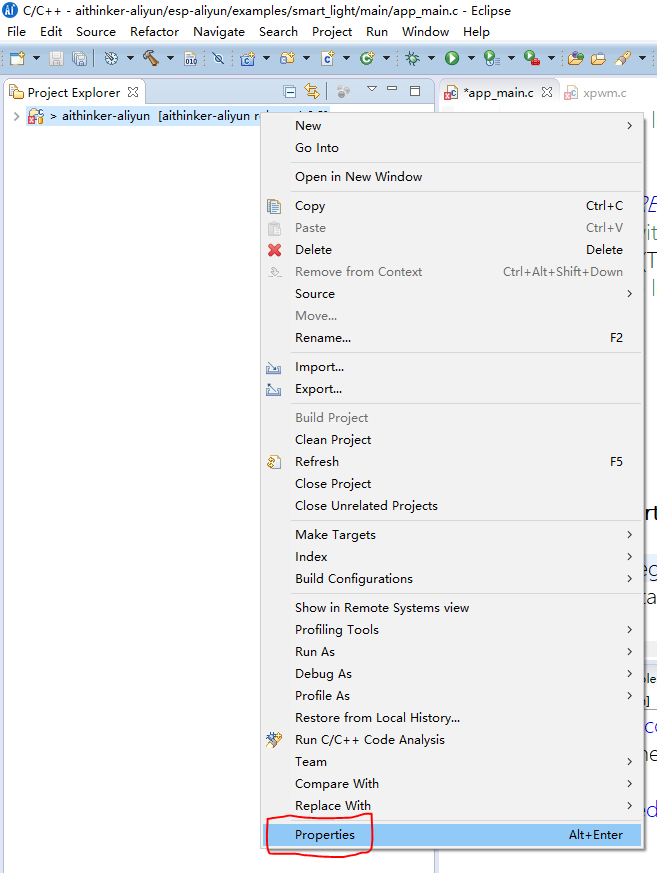Viewport: 657px width, 873px height.
Task: Click the Build Configuration gear icon
Action: [x=111, y=58]
